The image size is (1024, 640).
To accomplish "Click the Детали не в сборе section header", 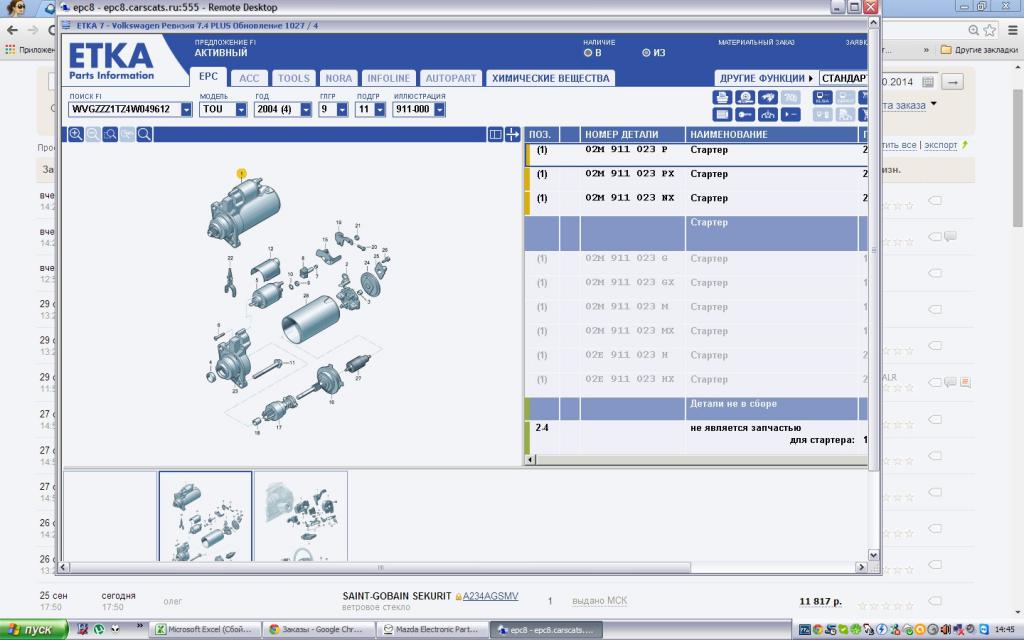I will point(696,409).
